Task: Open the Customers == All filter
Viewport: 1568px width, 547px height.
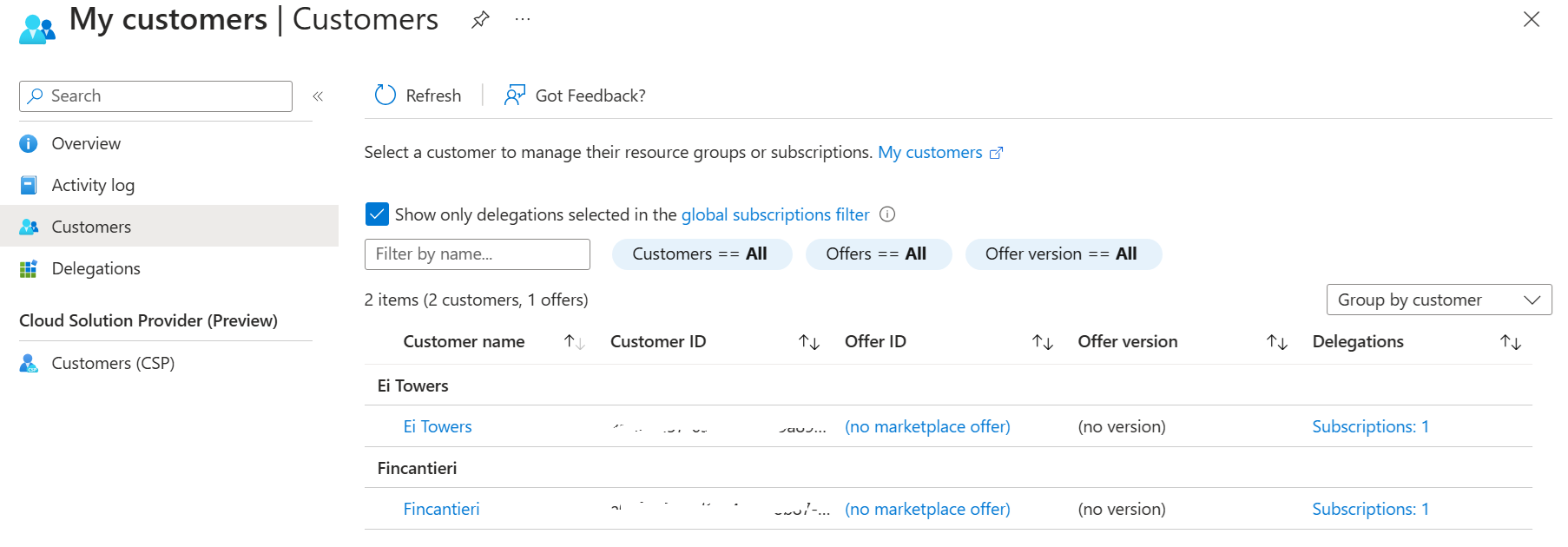Action: 702,254
